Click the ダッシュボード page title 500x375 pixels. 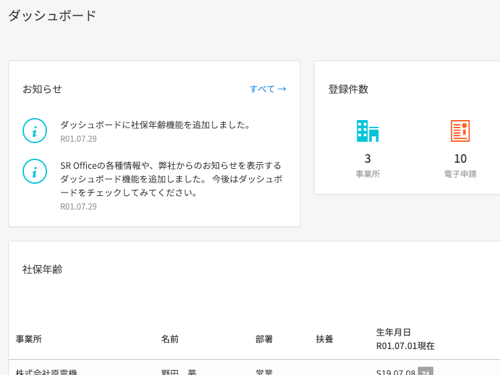(52, 15)
